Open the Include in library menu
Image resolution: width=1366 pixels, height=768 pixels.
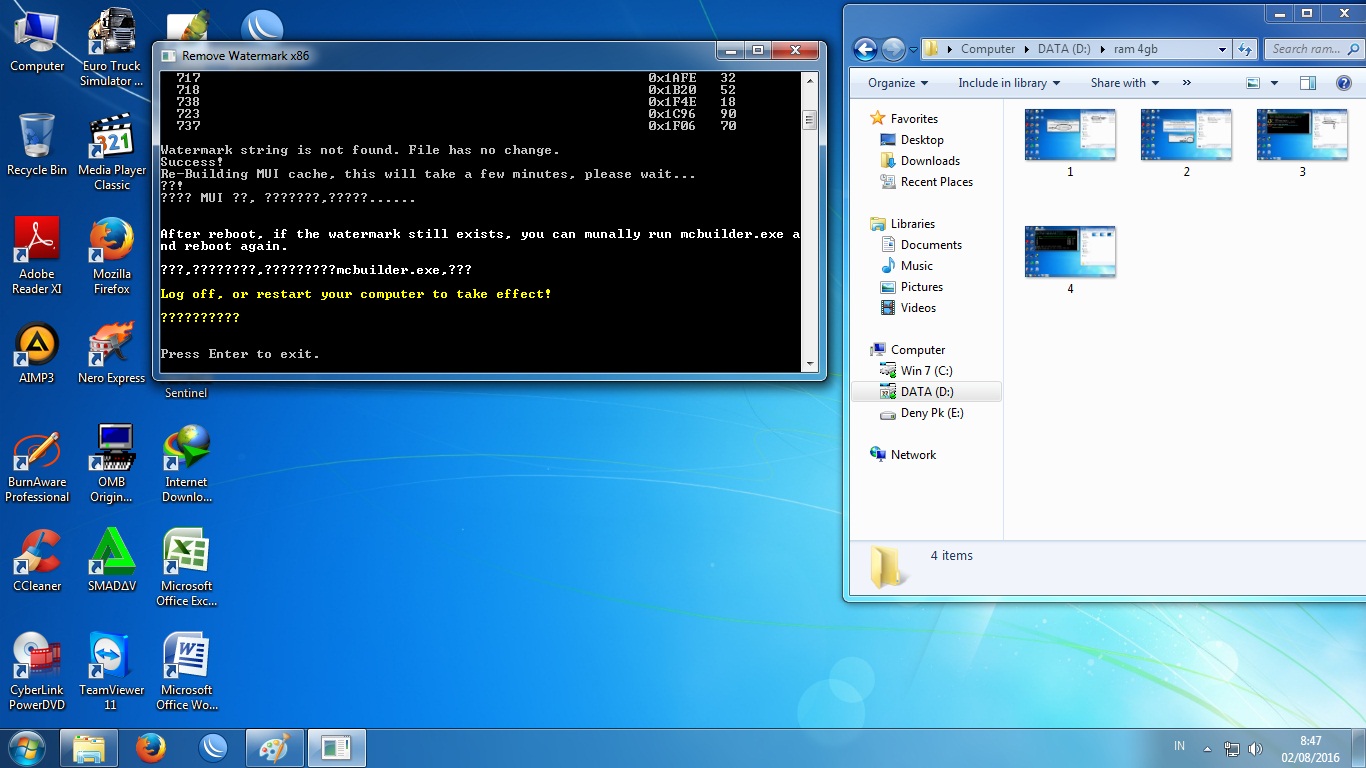point(1008,83)
